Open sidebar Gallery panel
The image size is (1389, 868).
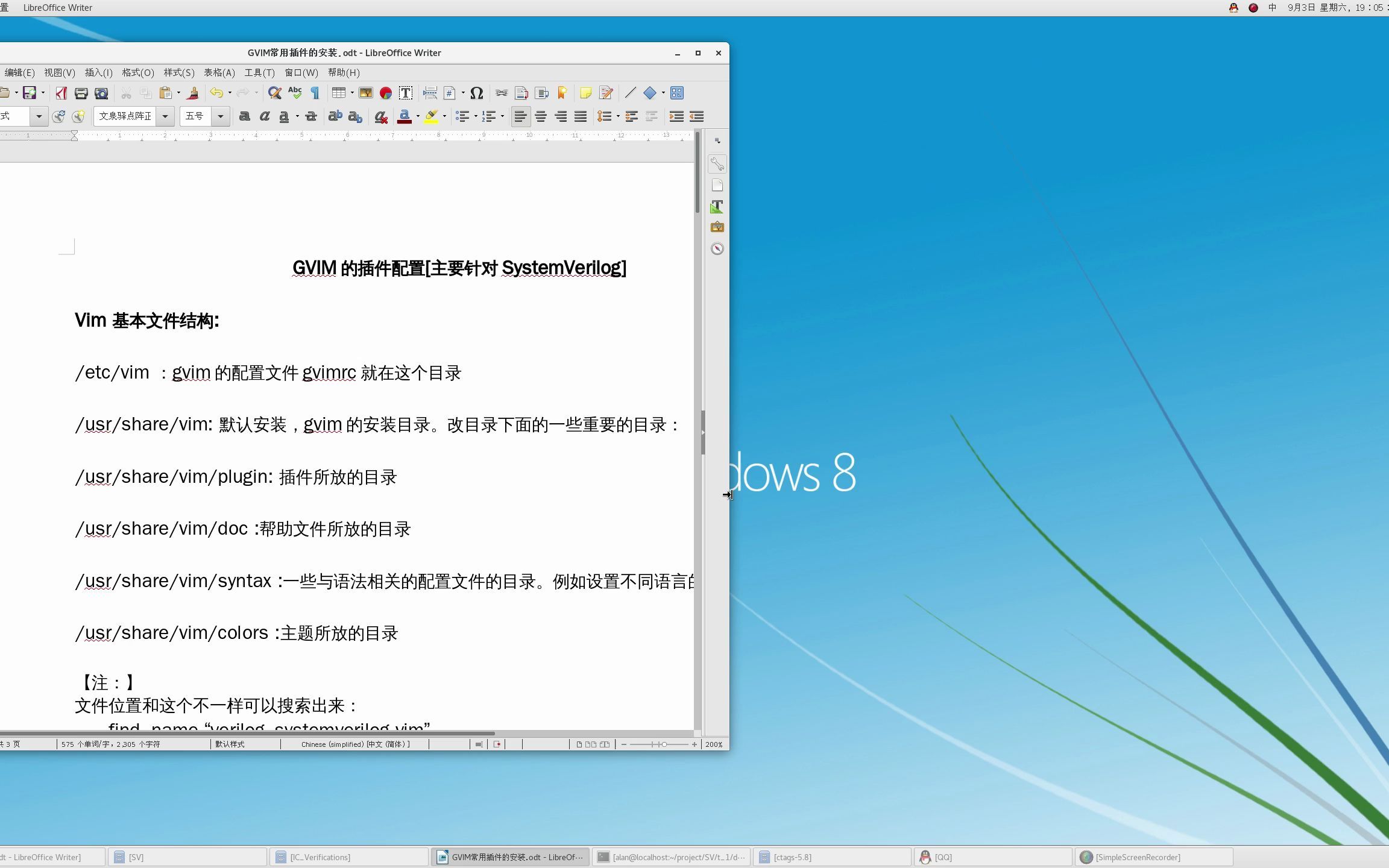tap(717, 227)
